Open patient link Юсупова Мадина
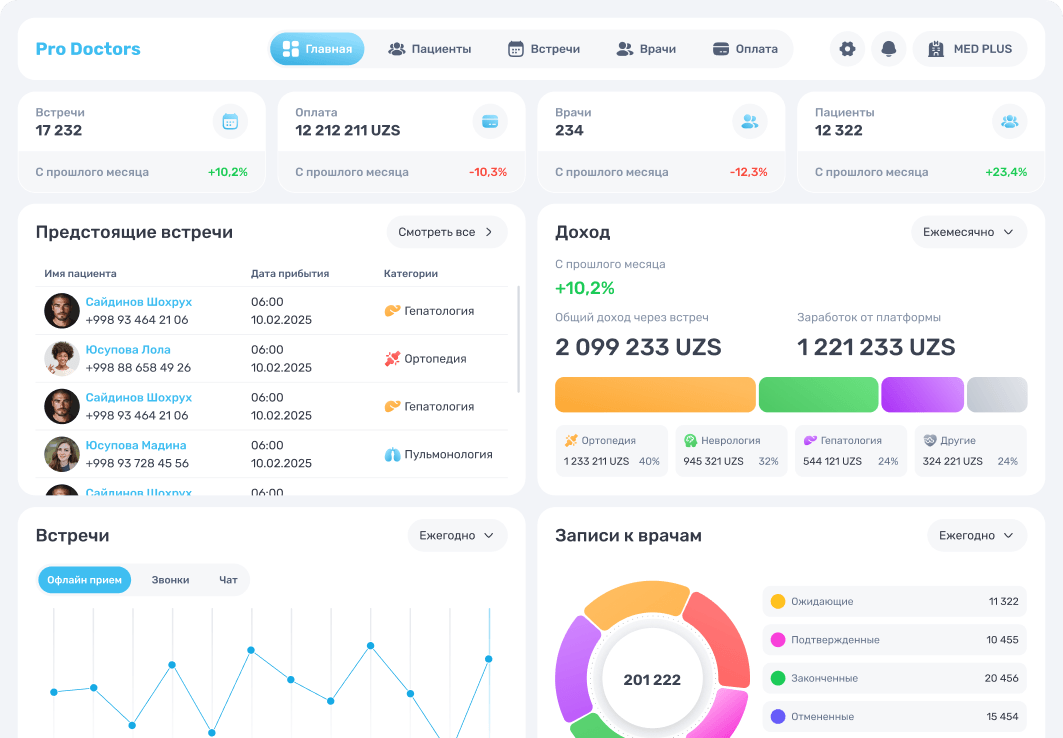The height and width of the screenshot is (738, 1063). [136, 445]
